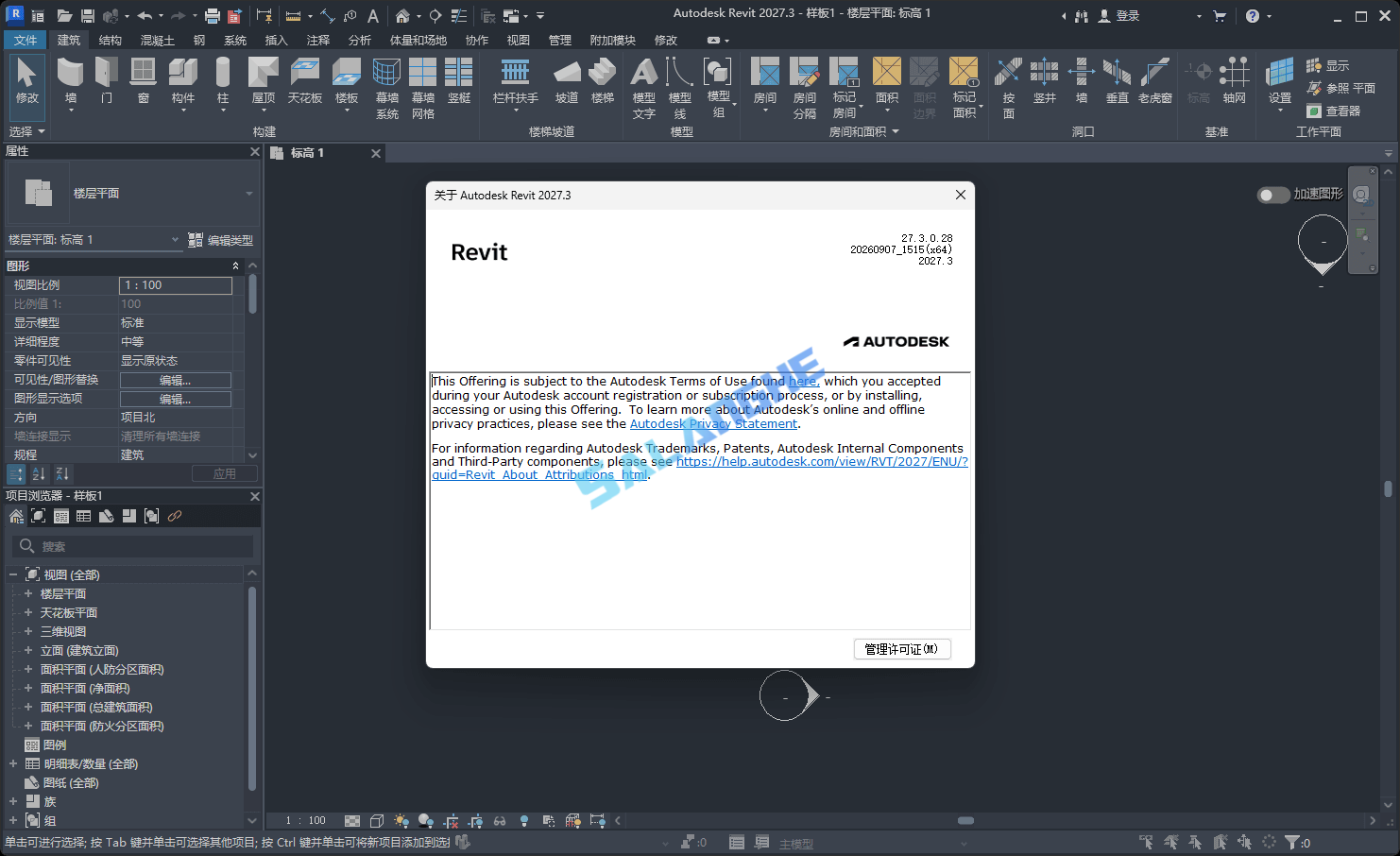Viewport: 1400px width, 856px height.
Task: Click the horizontal scrollbar thumb in view
Action: (965, 820)
